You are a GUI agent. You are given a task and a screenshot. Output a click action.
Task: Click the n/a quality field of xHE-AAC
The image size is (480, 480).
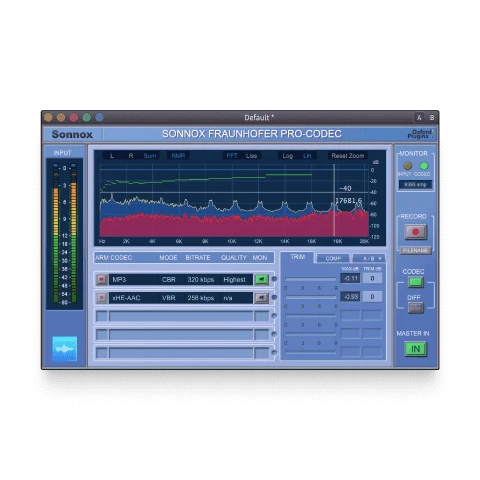(236, 298)
